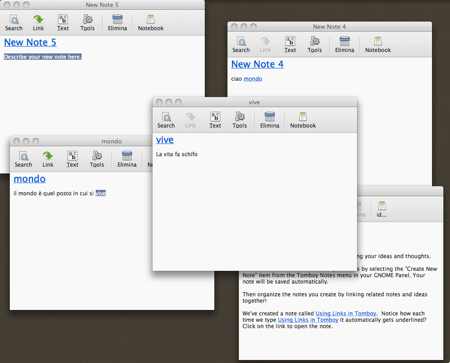Open Tools in New Note 4 window

point(315,45)
